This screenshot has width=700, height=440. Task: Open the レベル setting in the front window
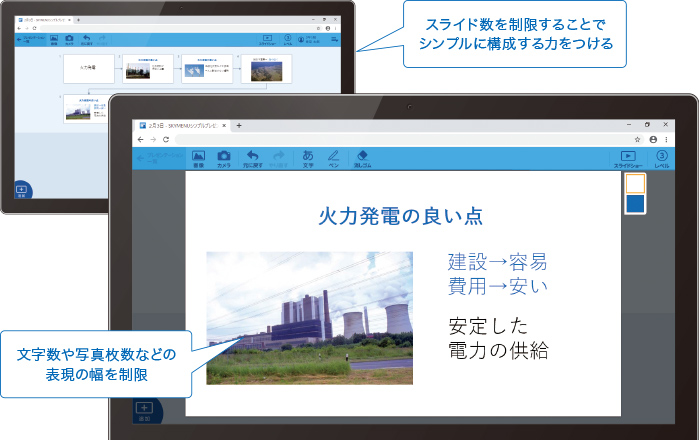point(662,159)
